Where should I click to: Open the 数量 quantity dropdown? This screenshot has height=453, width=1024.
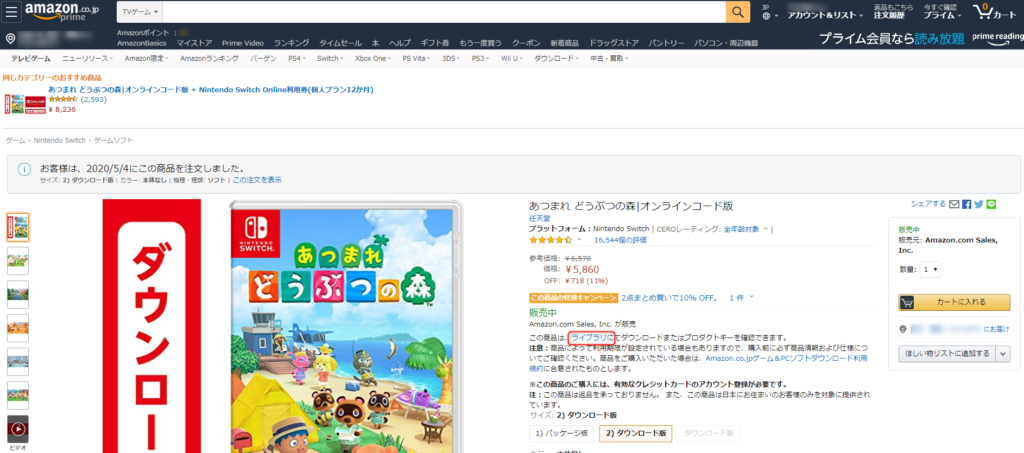pos(931,269)
